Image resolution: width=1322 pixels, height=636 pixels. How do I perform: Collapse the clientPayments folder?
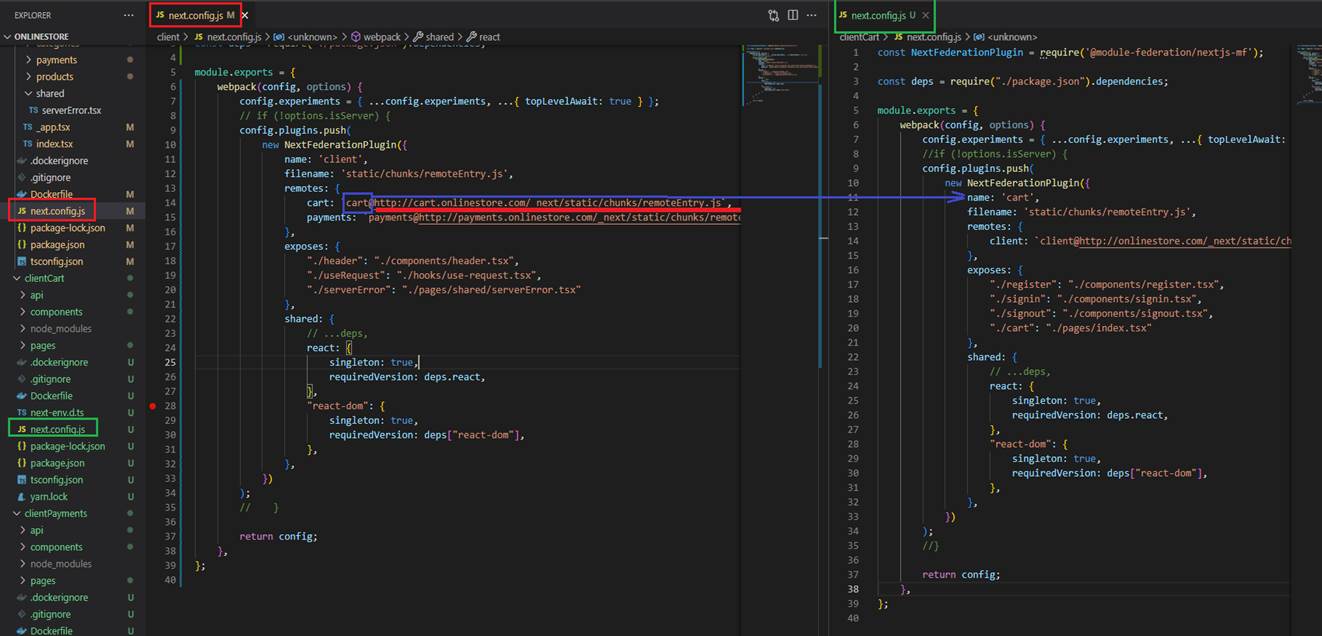coord(55,513)
